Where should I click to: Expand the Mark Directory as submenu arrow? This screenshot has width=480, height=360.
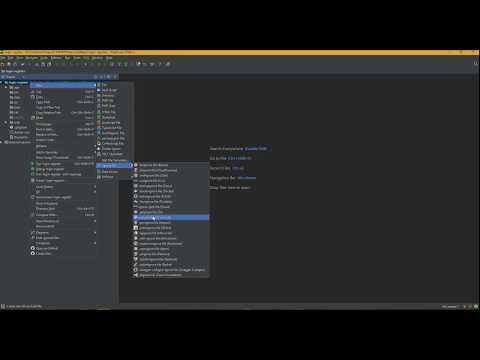(95, 221)
